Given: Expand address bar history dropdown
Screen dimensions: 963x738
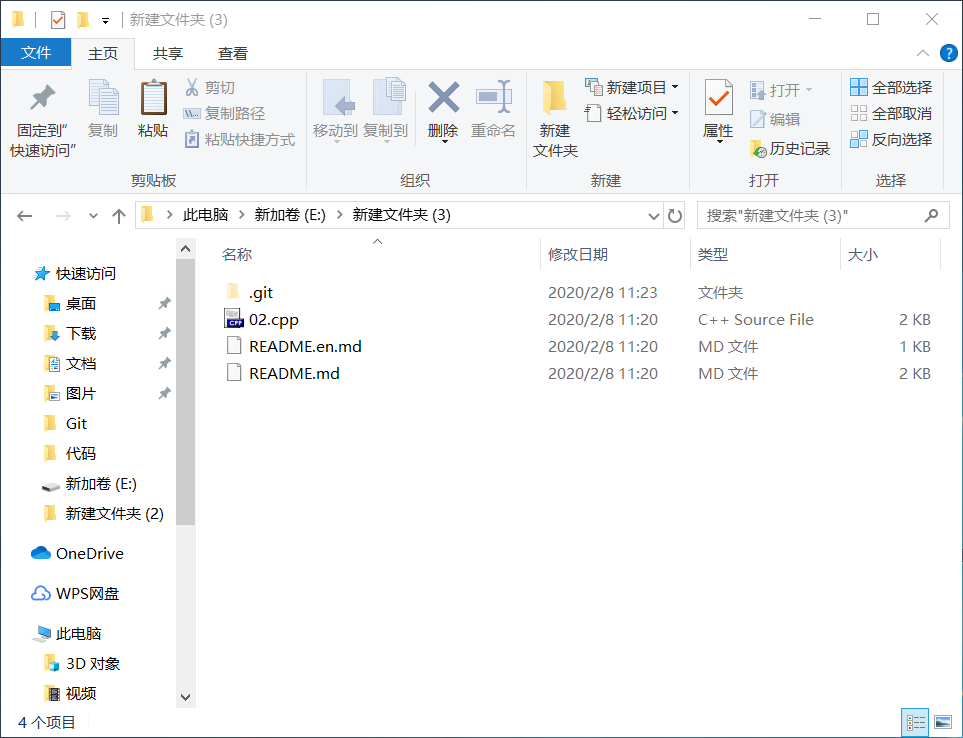Looking at the screenshot, I should [x=654, y=216].
